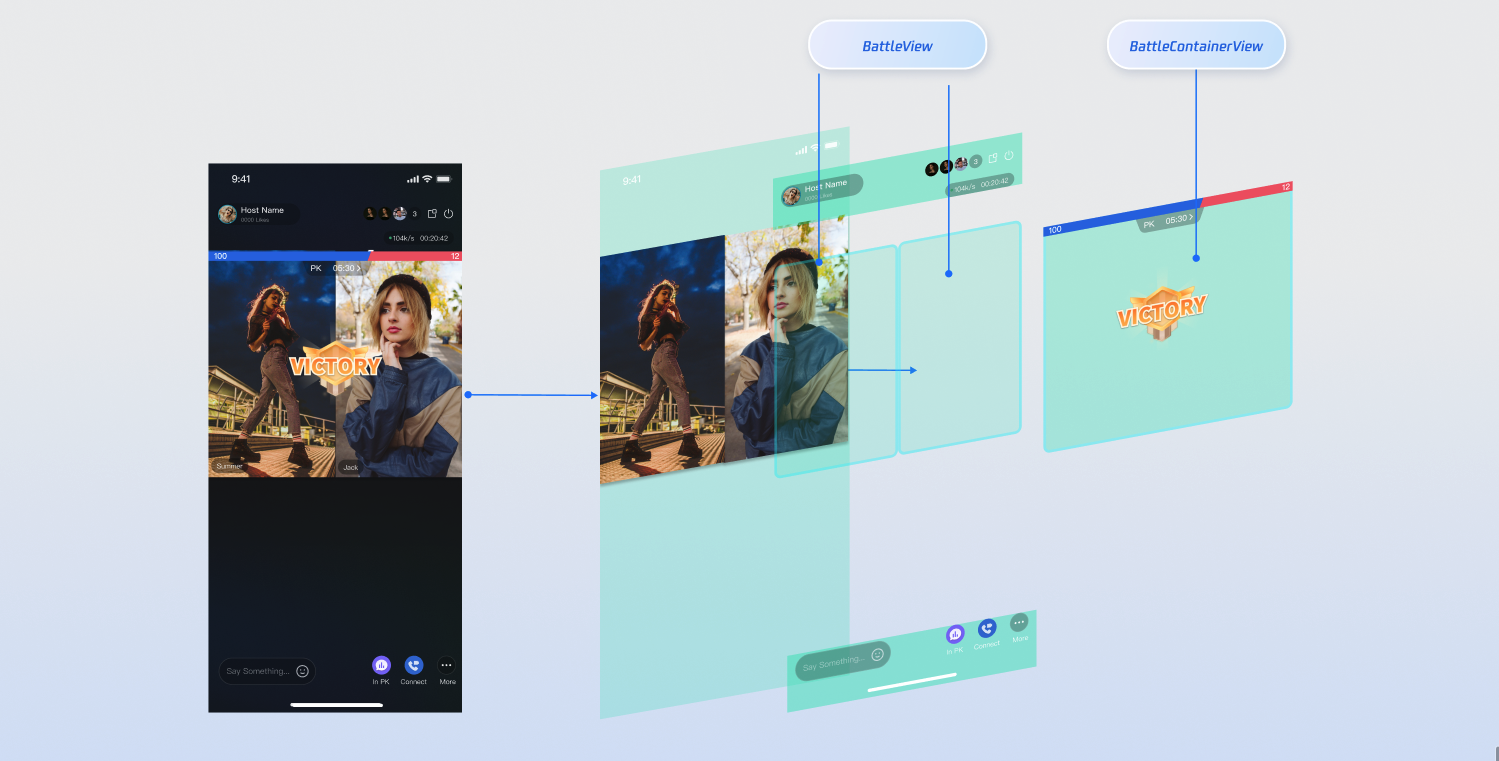1499x761 pixels.
Task: Tap the purple In PK icon in the phone mockup
Action: point(381,665)
